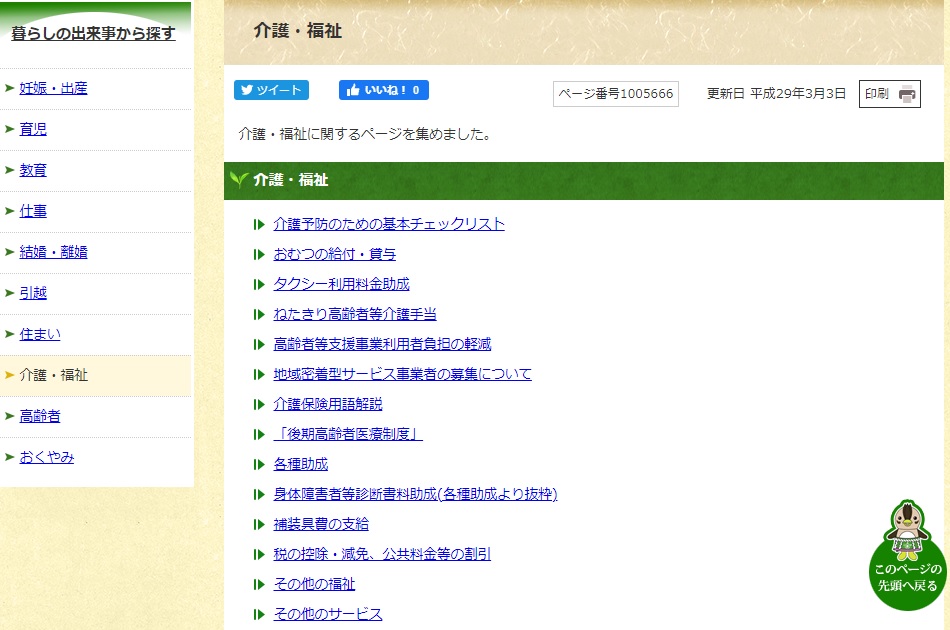Screen dimensions: 950x630
Task: Click the green arrow beside 仕事
Action: (10, 211)
